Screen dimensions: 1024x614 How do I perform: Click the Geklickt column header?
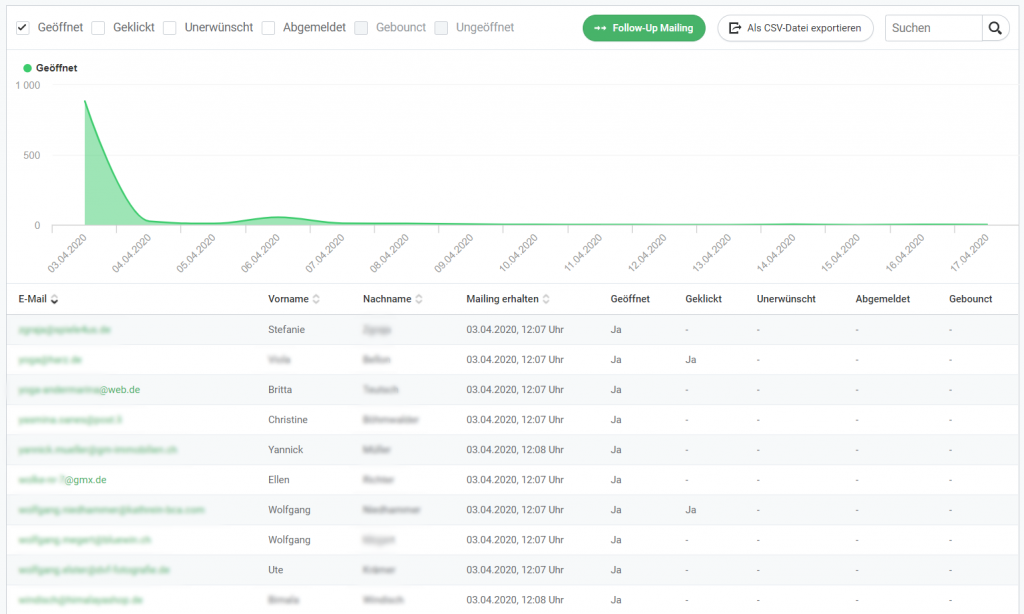click(x=703, y=299)
